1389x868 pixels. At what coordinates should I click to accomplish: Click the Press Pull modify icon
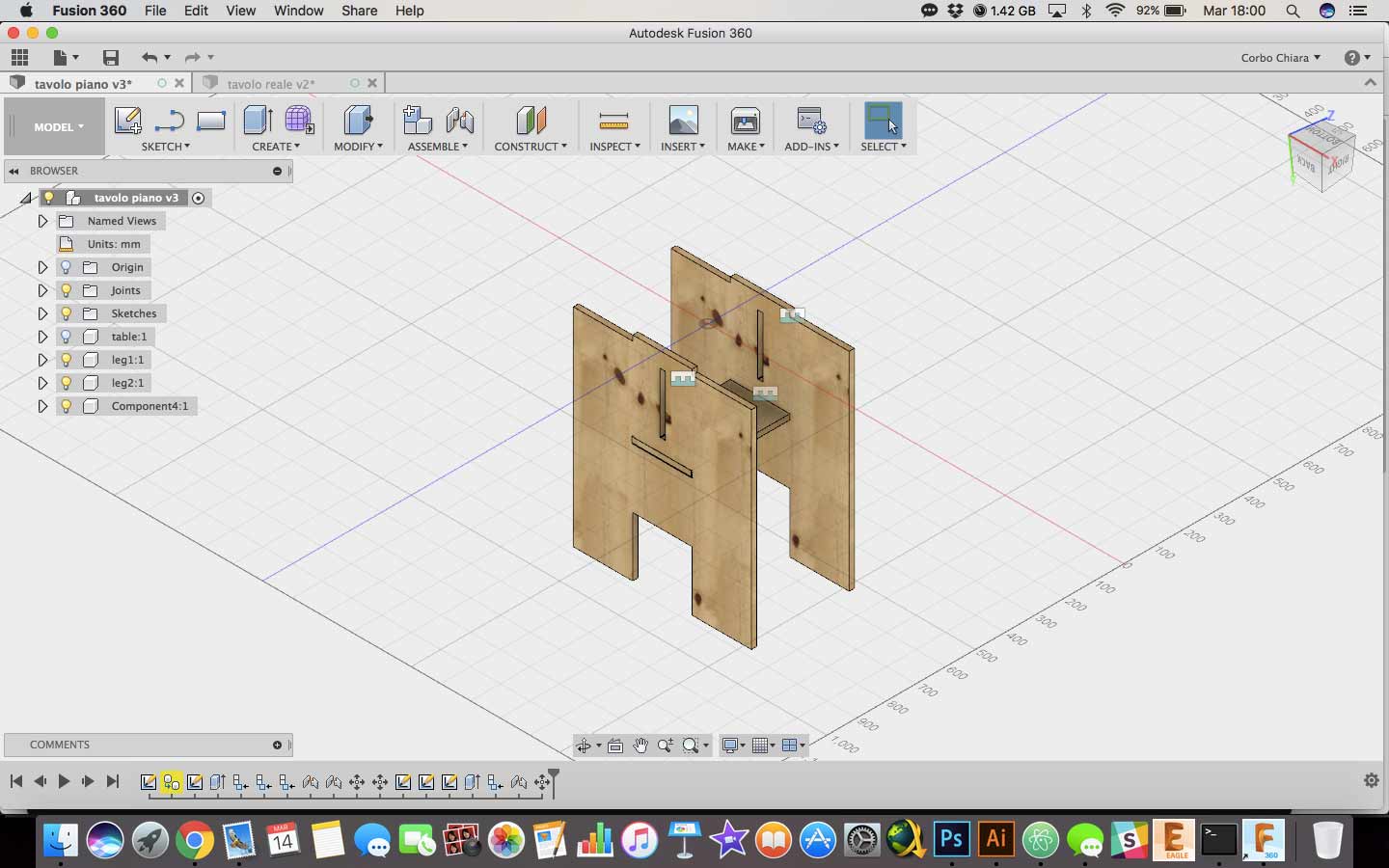click(358, 121)
